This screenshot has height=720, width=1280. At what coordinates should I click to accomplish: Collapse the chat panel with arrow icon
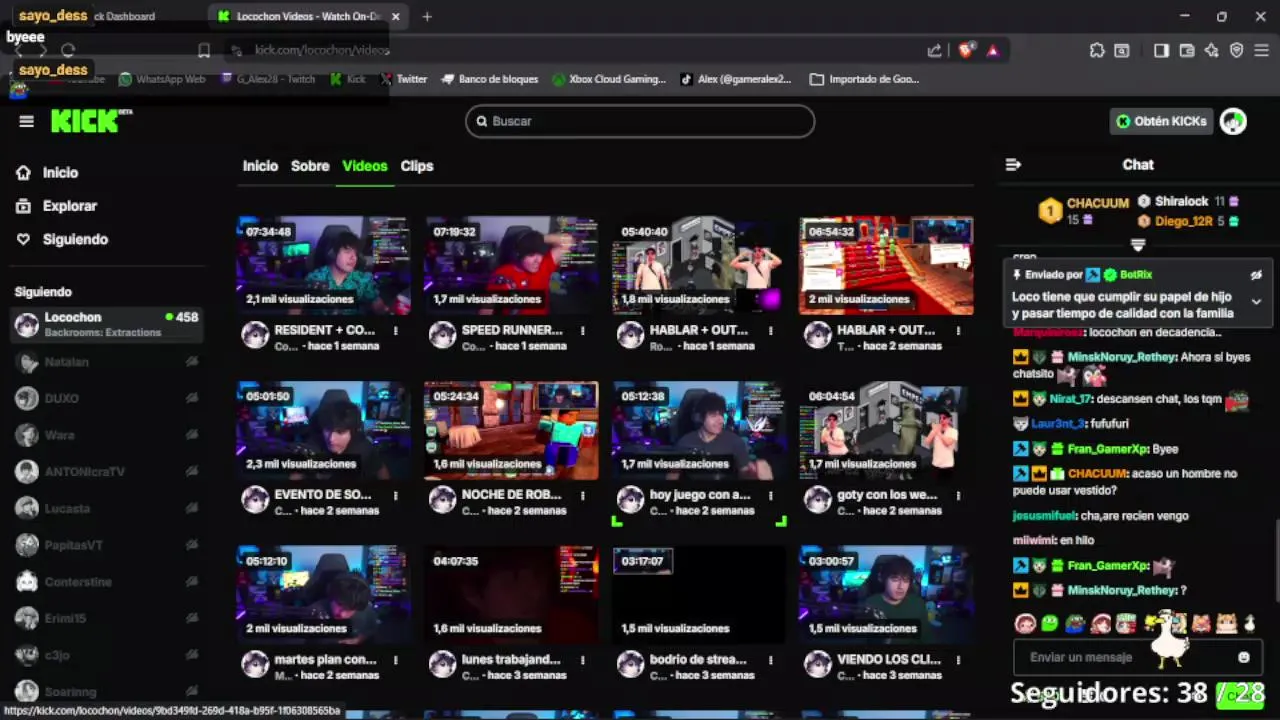tap(1013, 165)
